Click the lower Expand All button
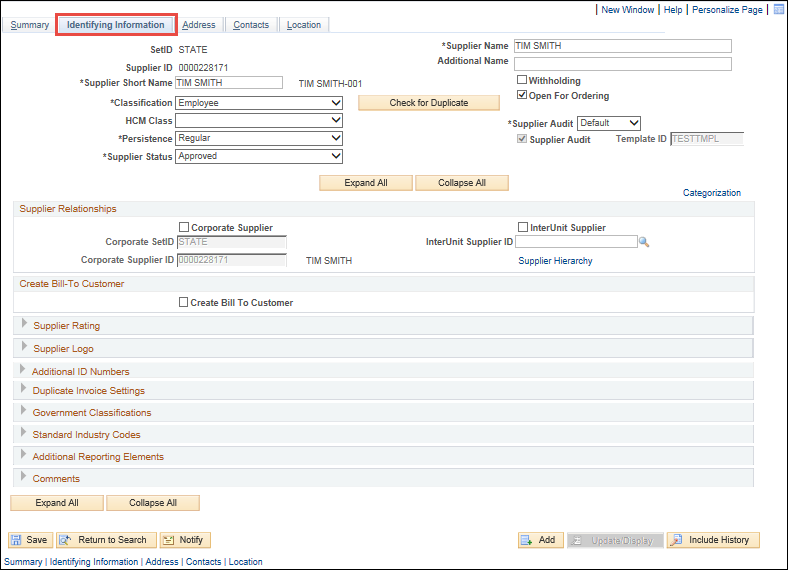Screen dimensions: 788x570 [57, 503]
